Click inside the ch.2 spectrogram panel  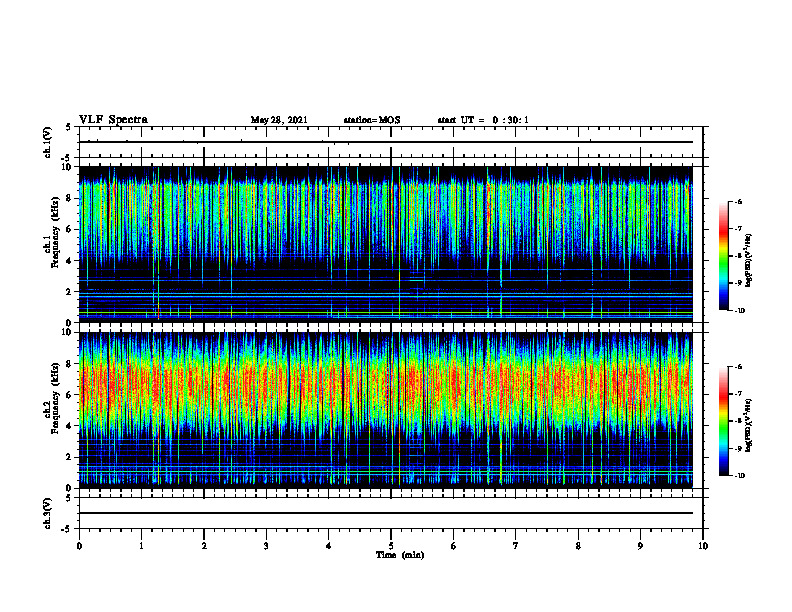tap(386, 410)
